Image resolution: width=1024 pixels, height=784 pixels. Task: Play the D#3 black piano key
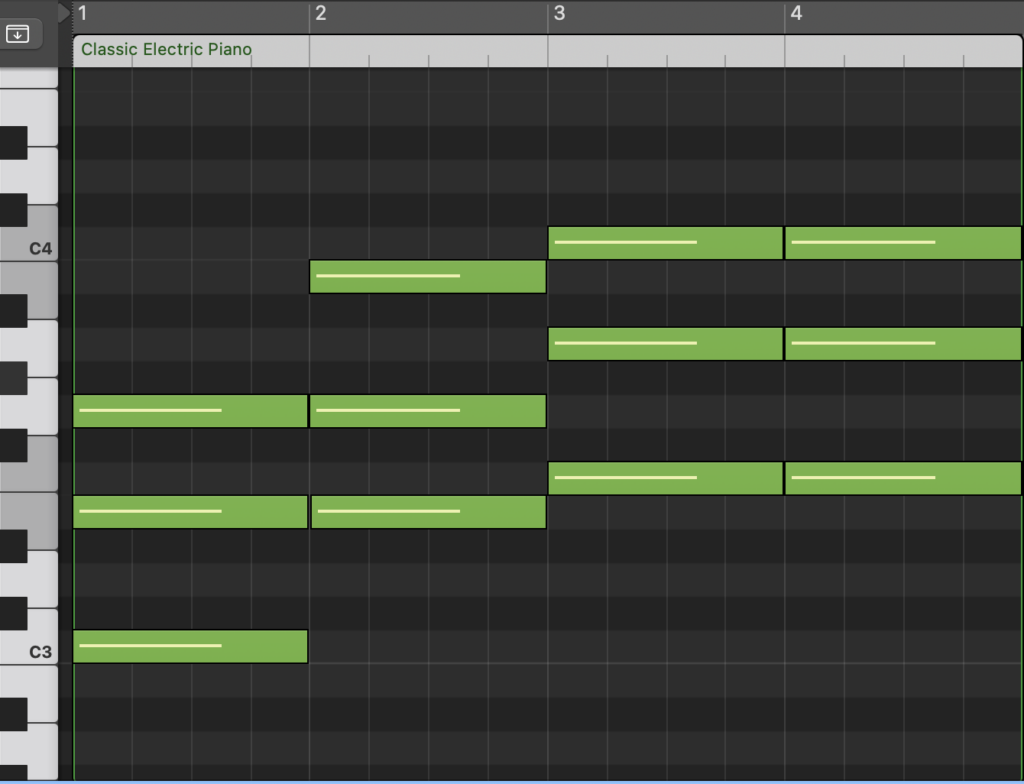pyautogui.click(x=13, y=546)
